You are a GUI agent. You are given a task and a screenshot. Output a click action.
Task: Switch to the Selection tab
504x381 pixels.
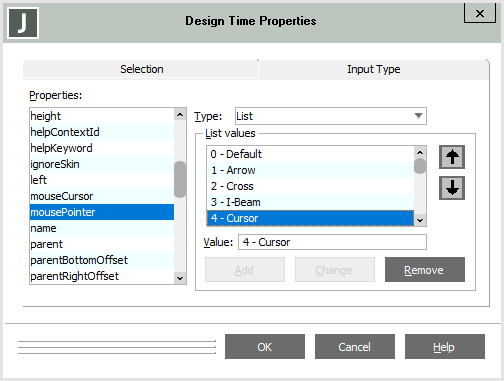pos(141,69)
